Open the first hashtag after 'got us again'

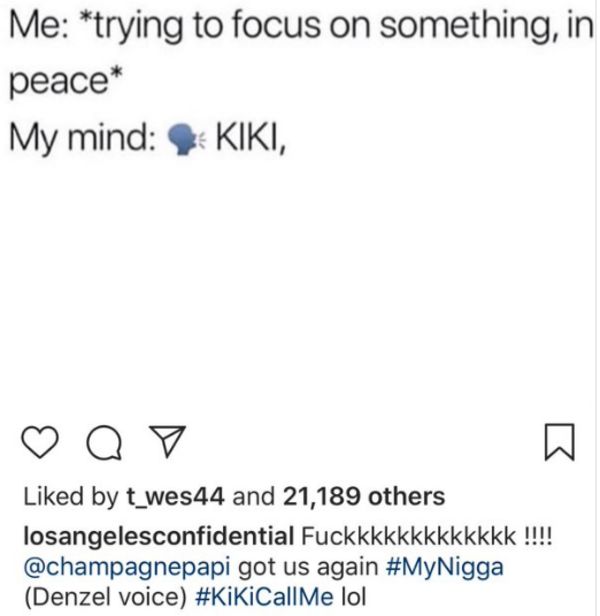click(x=444, y=568)
